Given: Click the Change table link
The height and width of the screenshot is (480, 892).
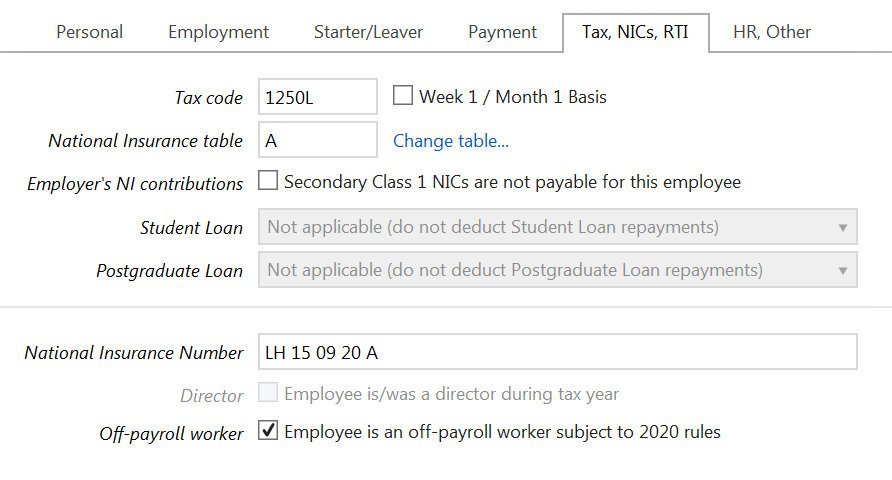Looking at the screenshot, I should (x=451, y=141).
